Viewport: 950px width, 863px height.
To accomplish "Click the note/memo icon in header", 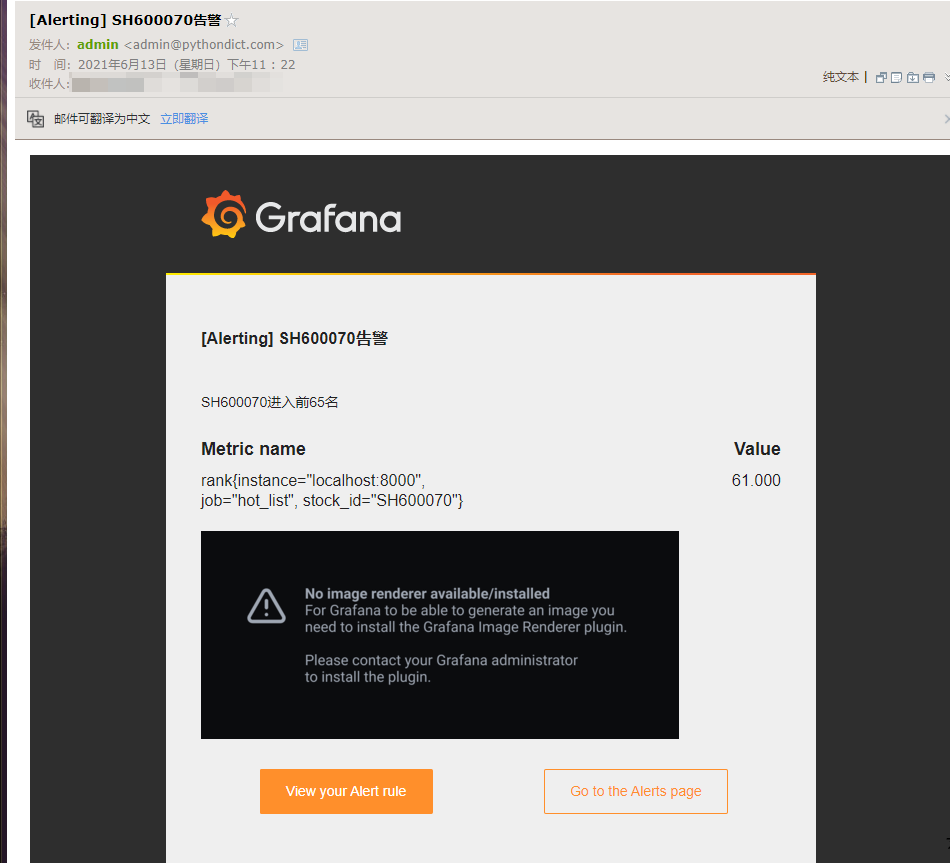I will pos(897,77).
